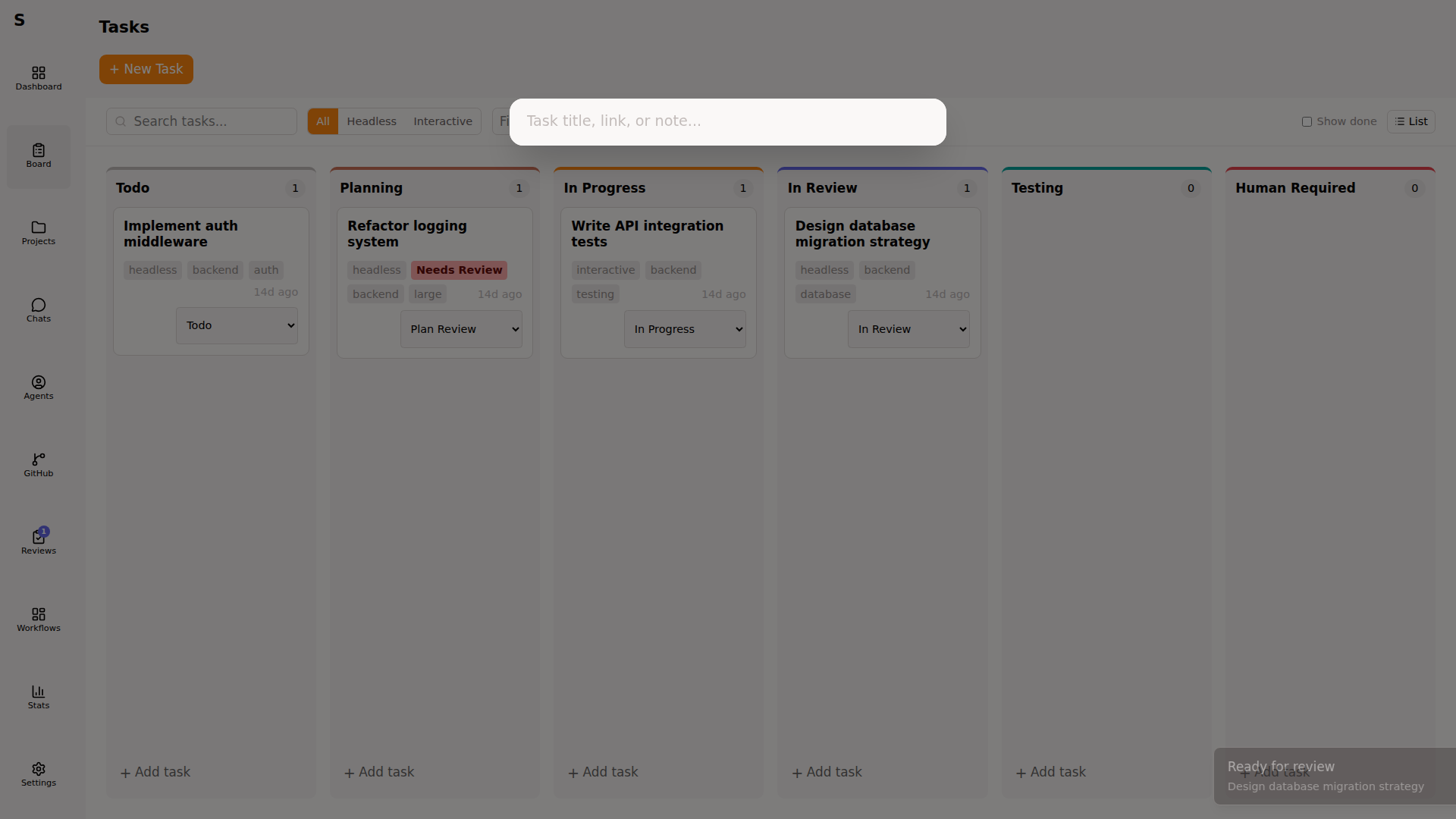Toggle the Show done checkbox
Image resolution: width=1456 pixels, height=819 pixels.
pyautogui.click(x=1307, y=121)
